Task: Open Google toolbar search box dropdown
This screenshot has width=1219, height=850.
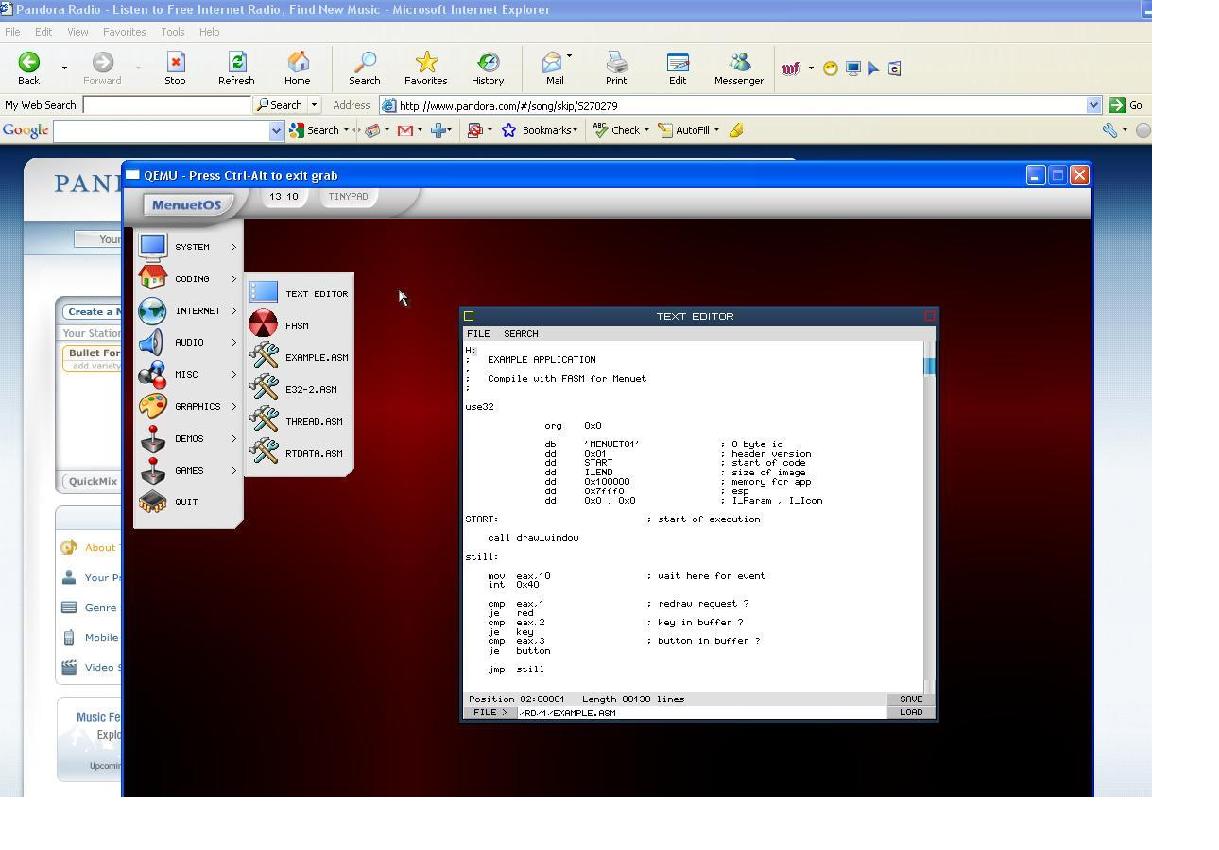Action: tap(277, 131)
